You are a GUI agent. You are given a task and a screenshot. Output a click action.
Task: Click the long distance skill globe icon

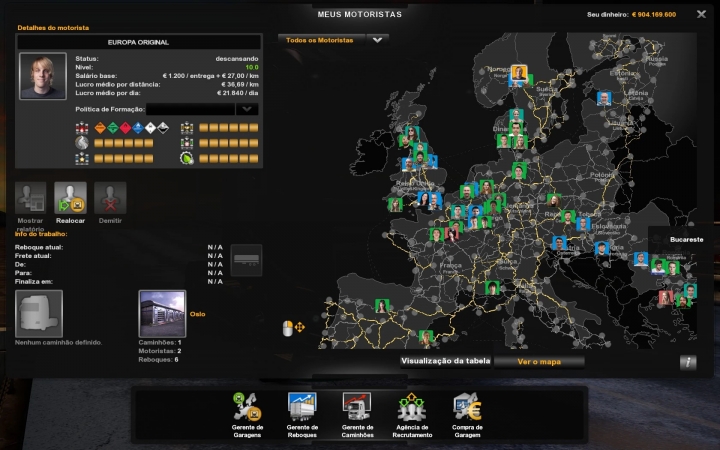click(x=82, y=143)
